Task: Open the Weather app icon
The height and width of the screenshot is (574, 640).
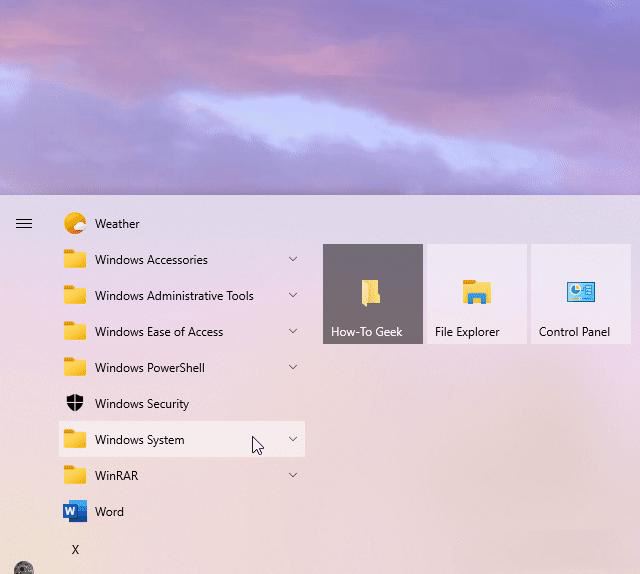Action: (75, 224)
